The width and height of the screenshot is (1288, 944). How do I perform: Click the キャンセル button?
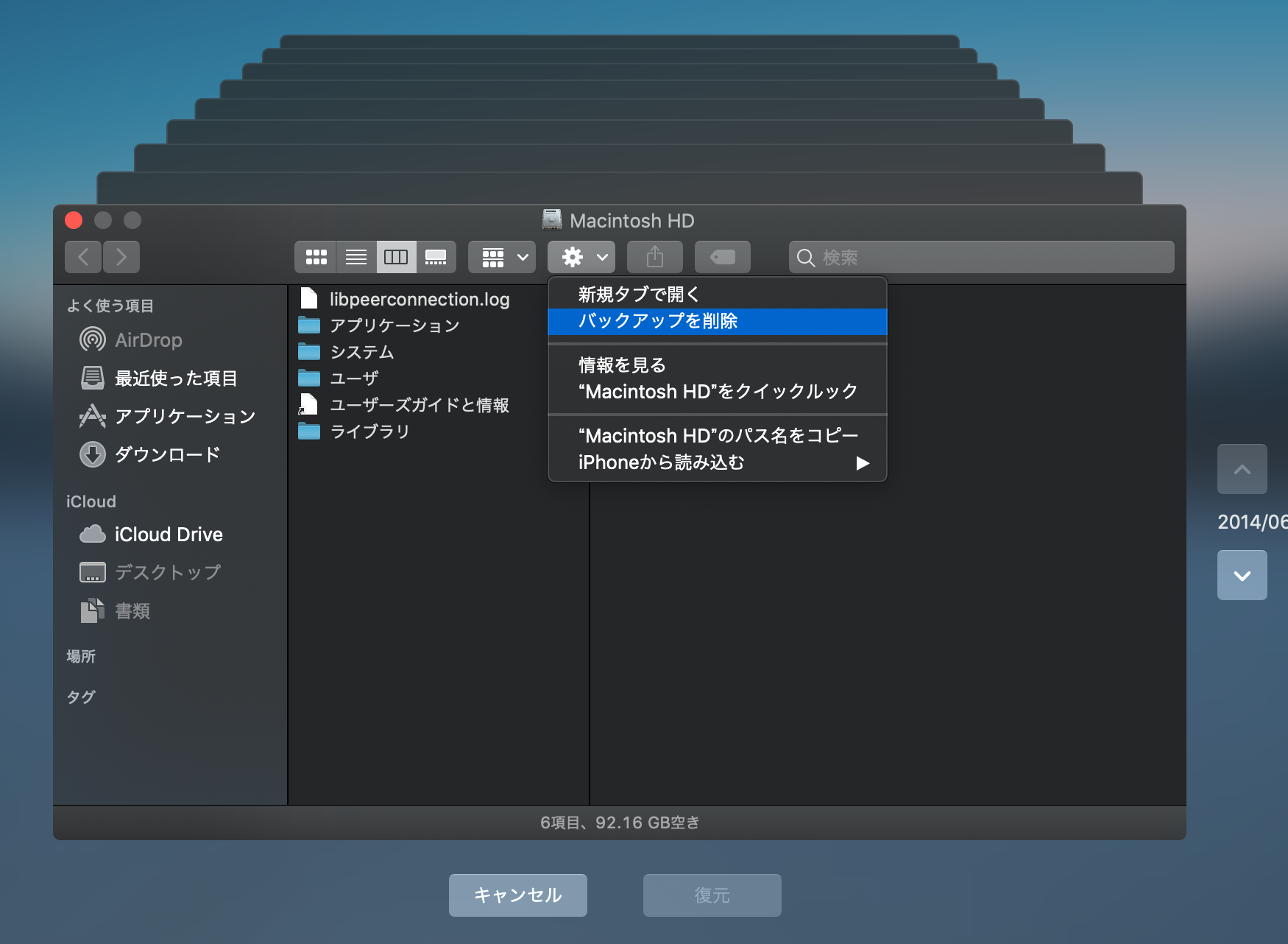pyautogui.click(x=518, y=895)
